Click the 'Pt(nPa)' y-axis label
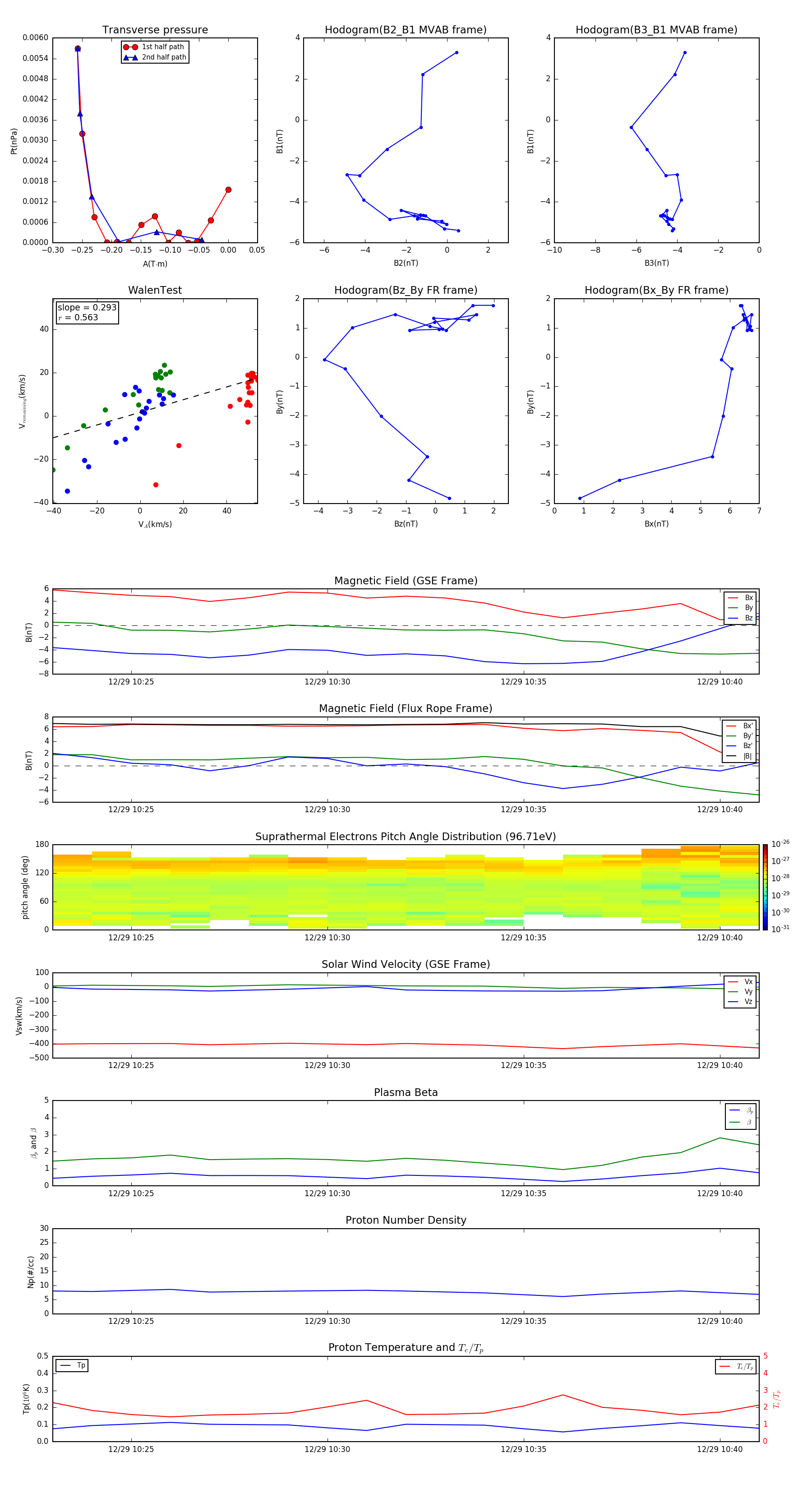This screenshot has height=1489, width=812. [14, 140]
